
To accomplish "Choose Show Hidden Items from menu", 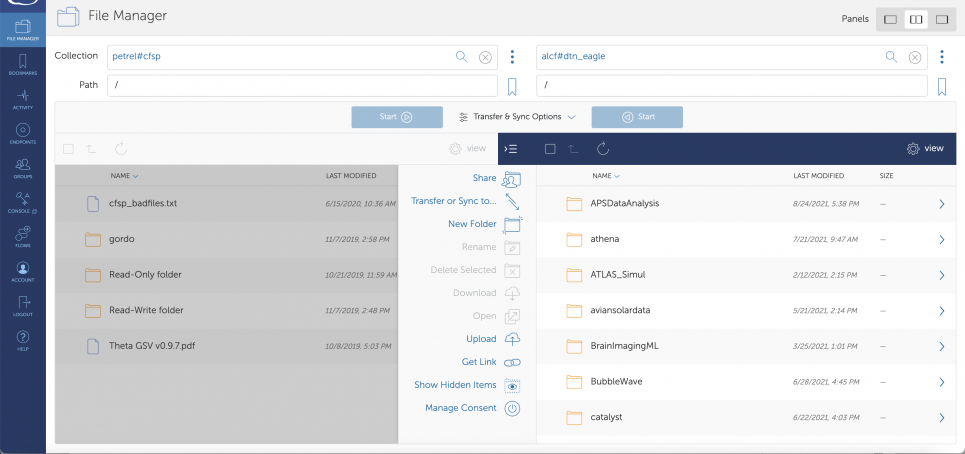I will tap(455, 385).
